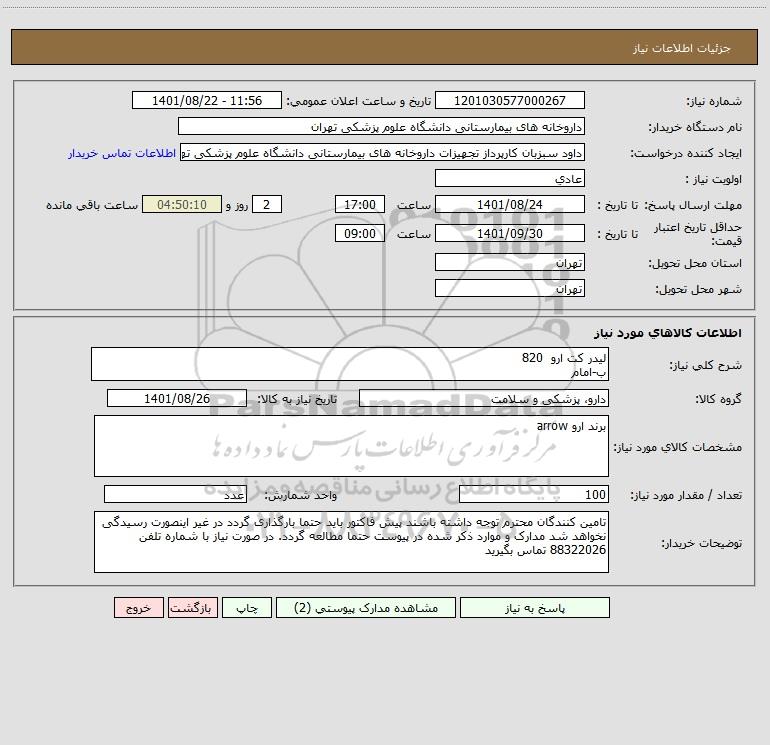Click the label تعداد / مقدار مورد نیاز
Image resolution: width=770 pixels, height=745 pixels.
tap(686, 496)
